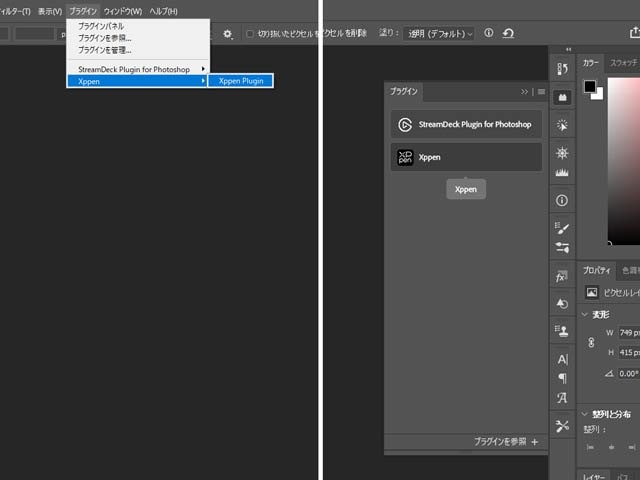Screen dimensions: 640x480
Task: Click the XP-Pen logo in plugin list
Action: tap(405, 157)
